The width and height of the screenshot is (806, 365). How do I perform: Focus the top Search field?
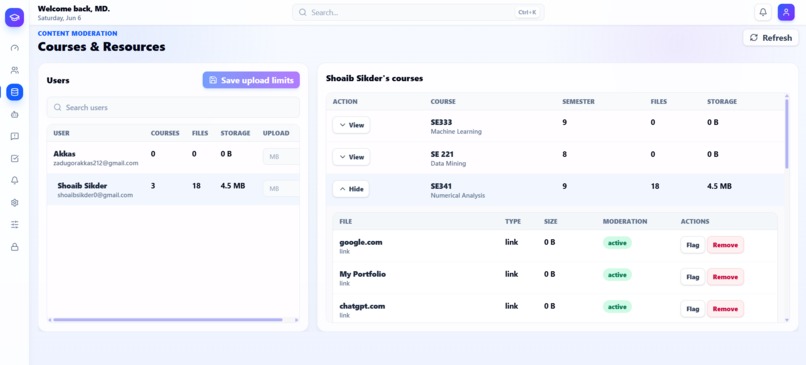point(418,12)
